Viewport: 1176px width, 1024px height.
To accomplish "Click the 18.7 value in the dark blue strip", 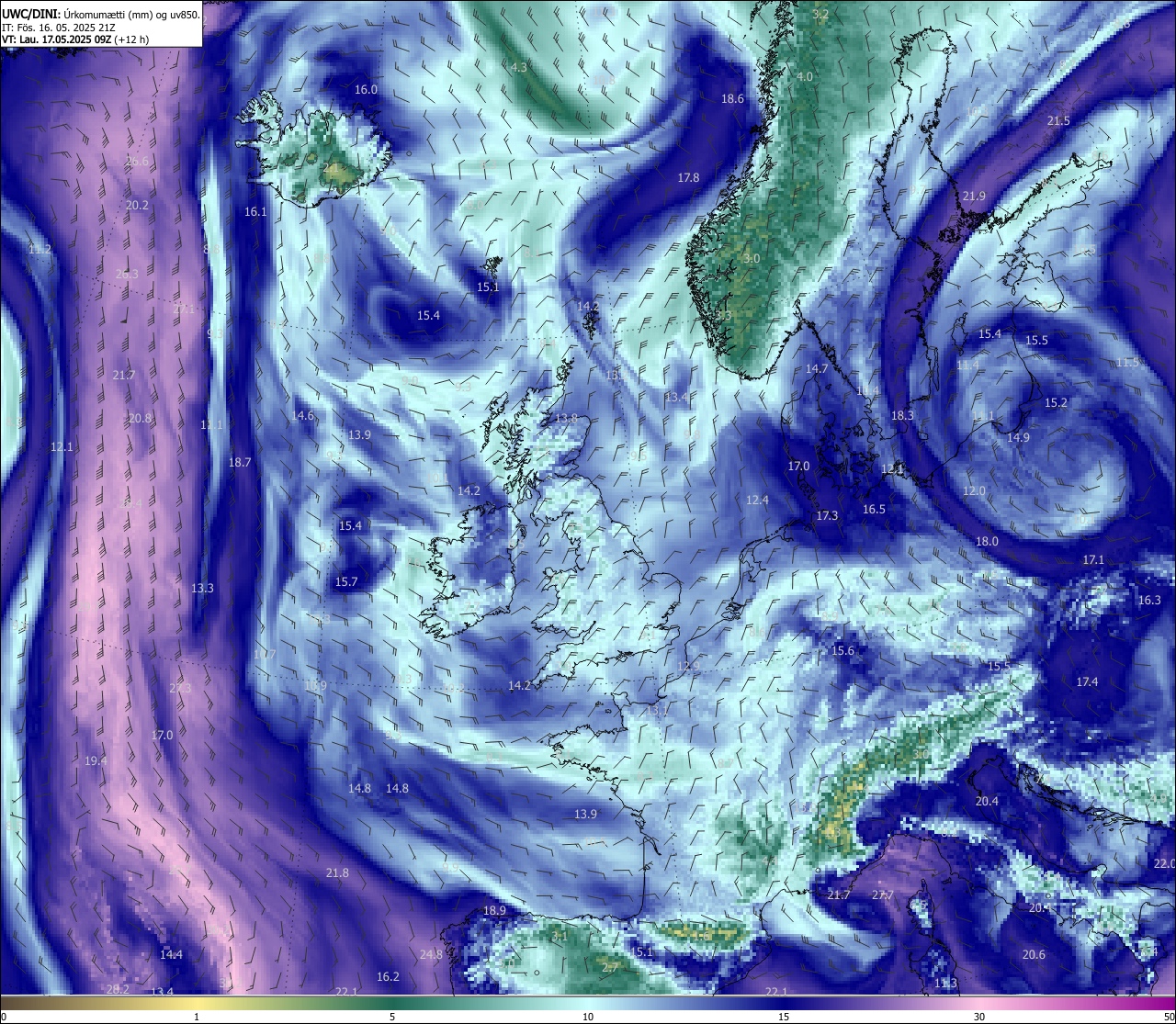I will [x=240, y=462].
